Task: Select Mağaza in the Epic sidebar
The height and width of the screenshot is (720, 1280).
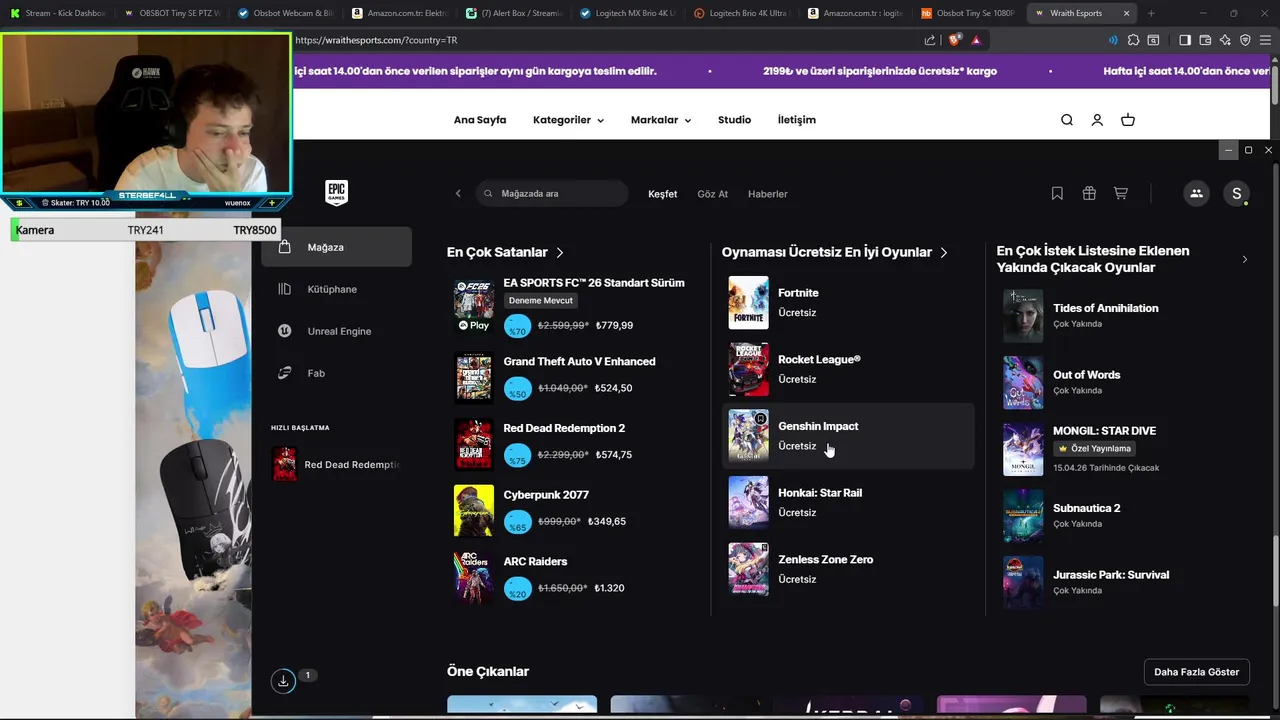Action: click(x=336, y=247)
